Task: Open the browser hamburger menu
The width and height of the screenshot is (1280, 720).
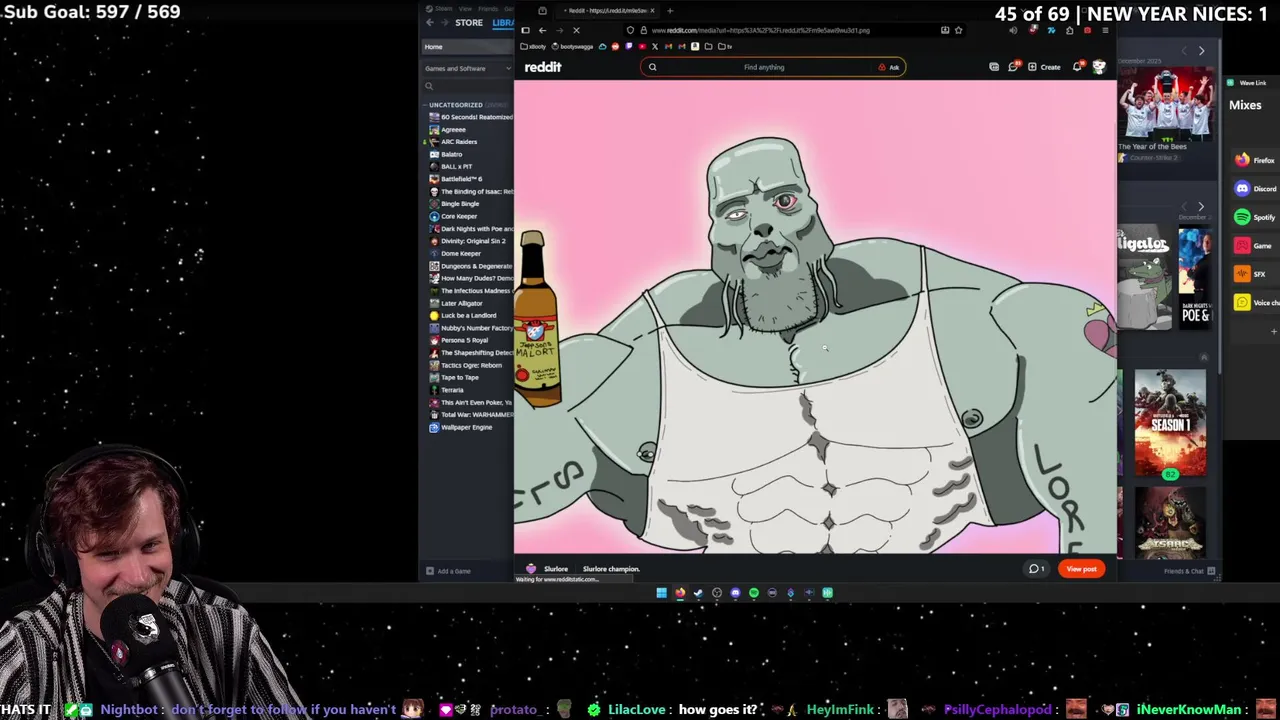Action: tap(1105, 30)
